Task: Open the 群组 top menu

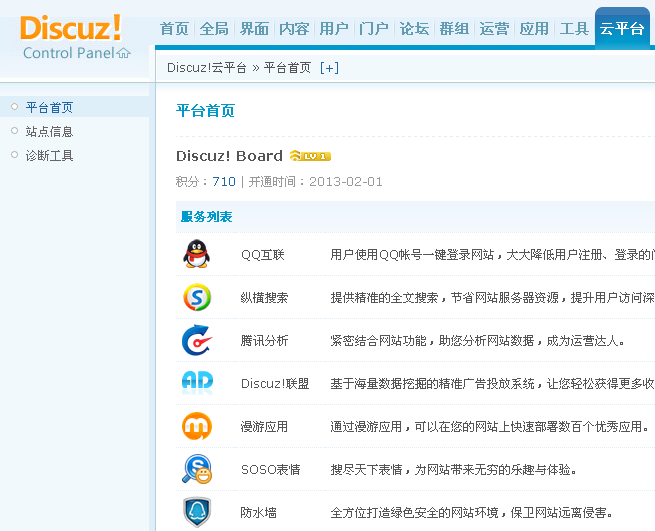Action: tap(454, 29)
